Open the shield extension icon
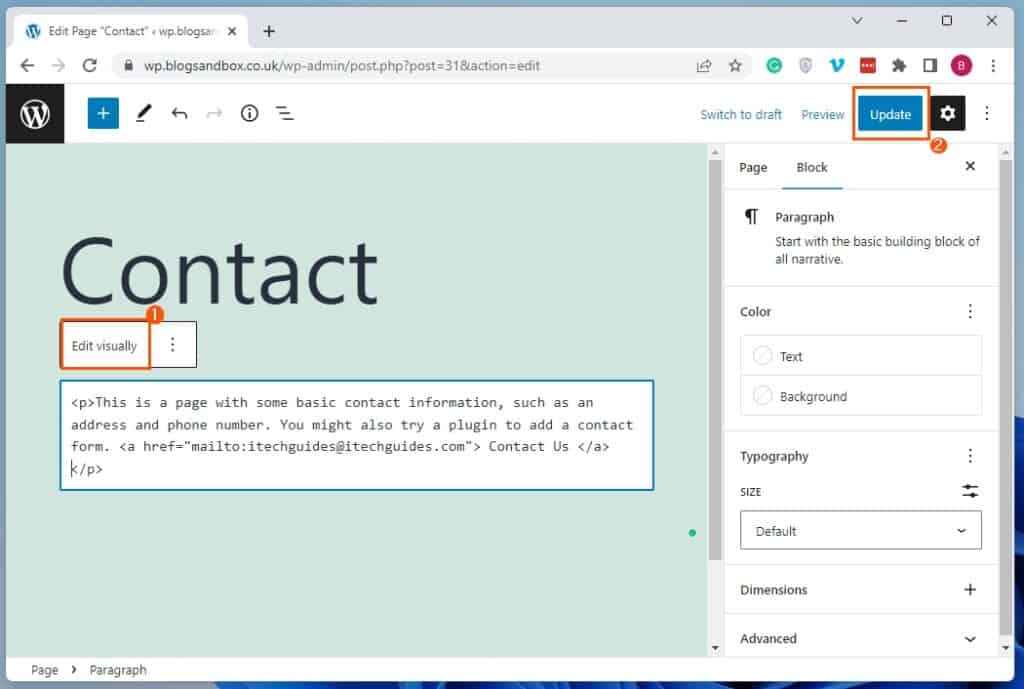 pyautogui.click(x=805, y=65)
